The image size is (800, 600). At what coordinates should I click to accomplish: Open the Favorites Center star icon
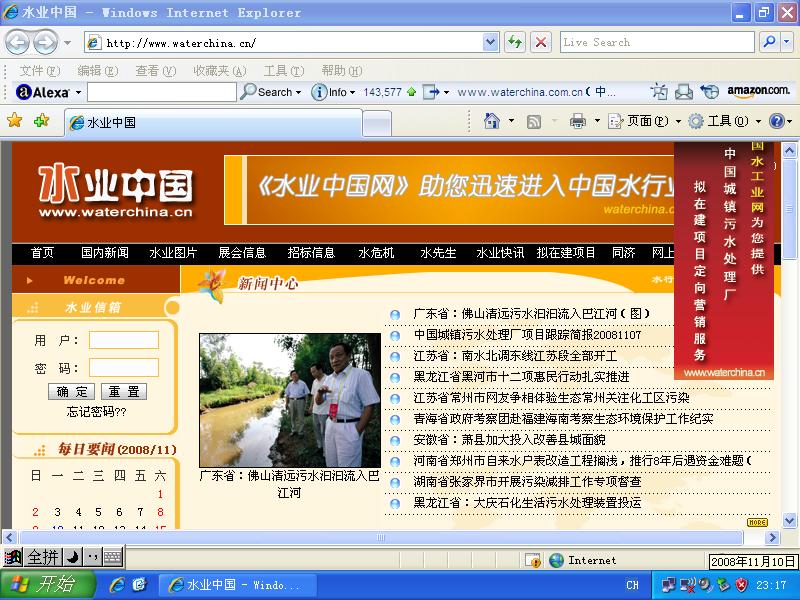click(15, 120)
